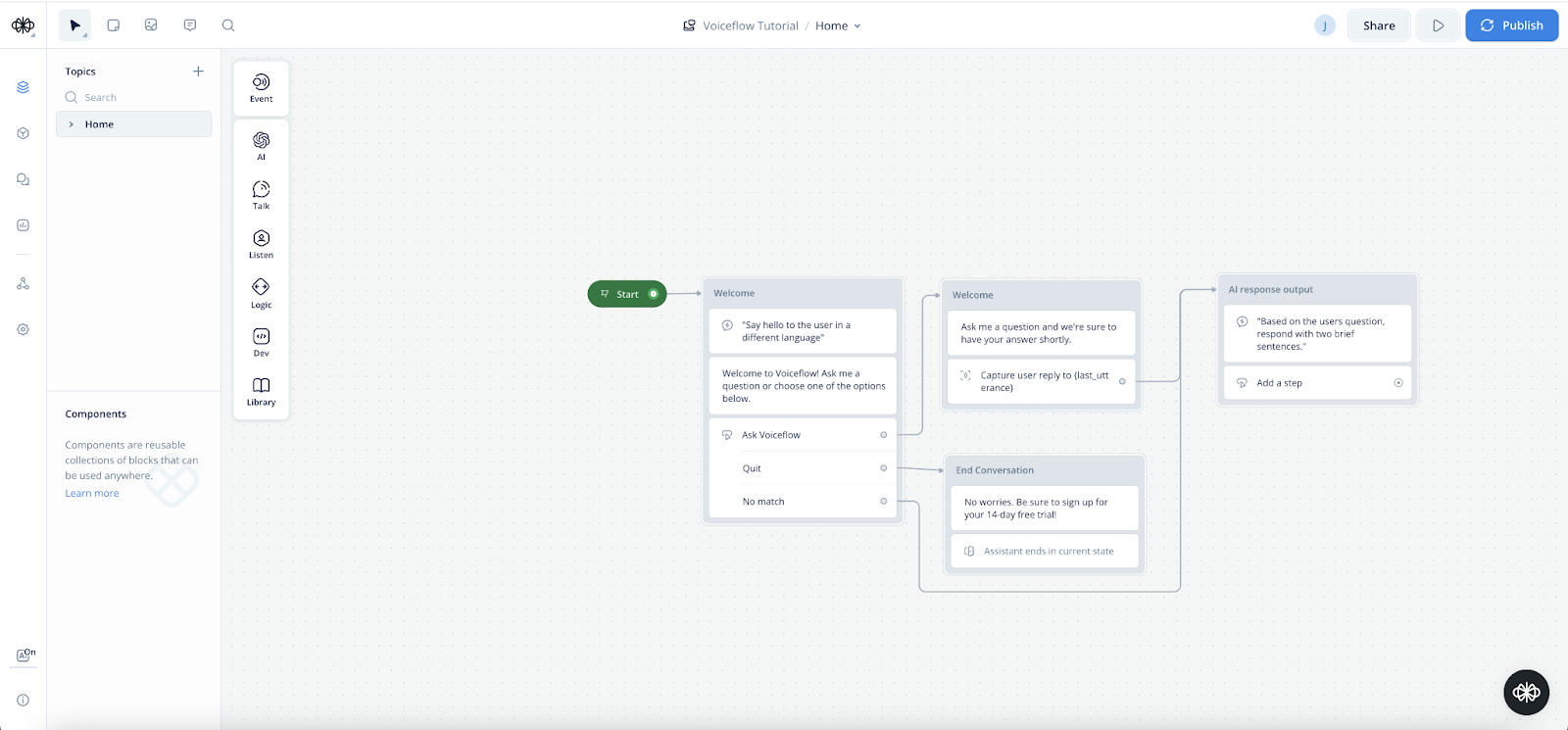1568x730 pixels.
Task: Open the analytics chart icon
Action: point(24,225)
